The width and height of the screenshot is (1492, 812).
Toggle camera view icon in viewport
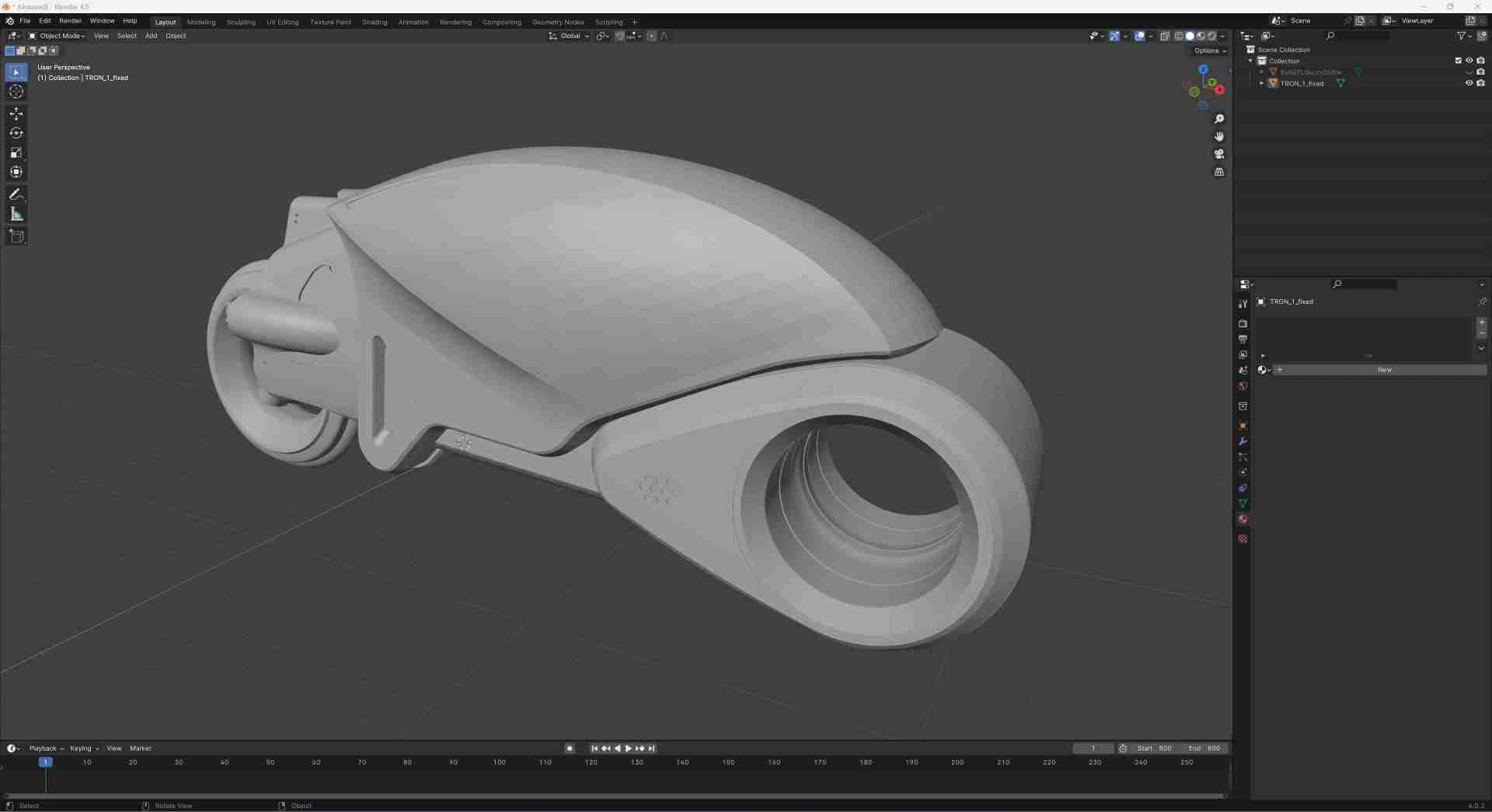(1218, 154)
